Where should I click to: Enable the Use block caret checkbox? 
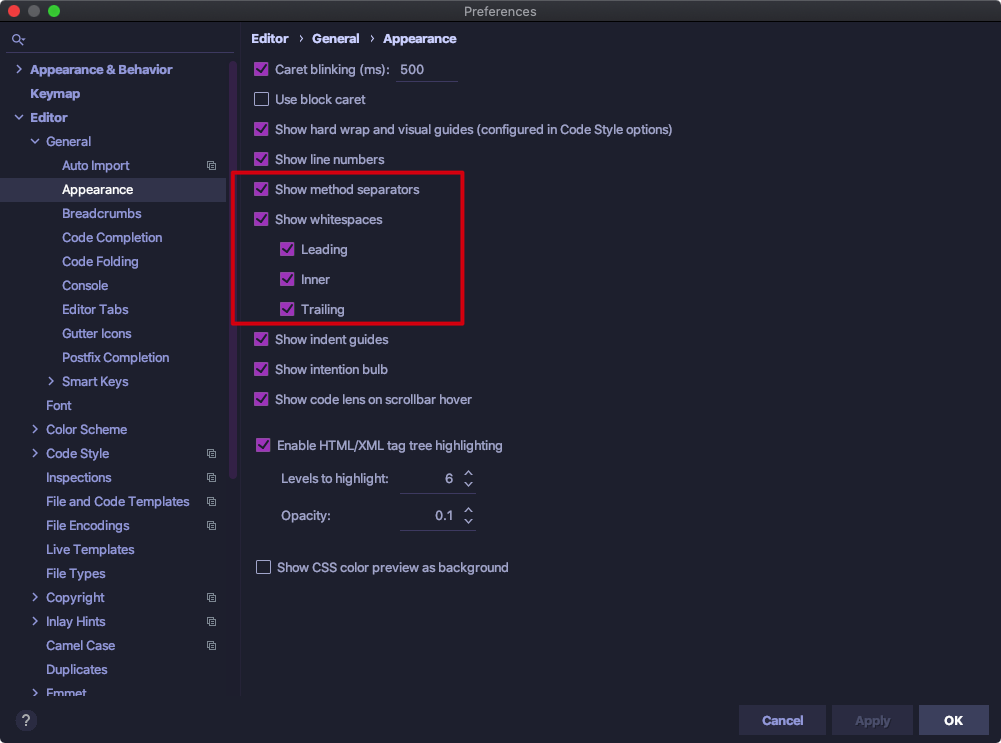(x=262, y=100)
